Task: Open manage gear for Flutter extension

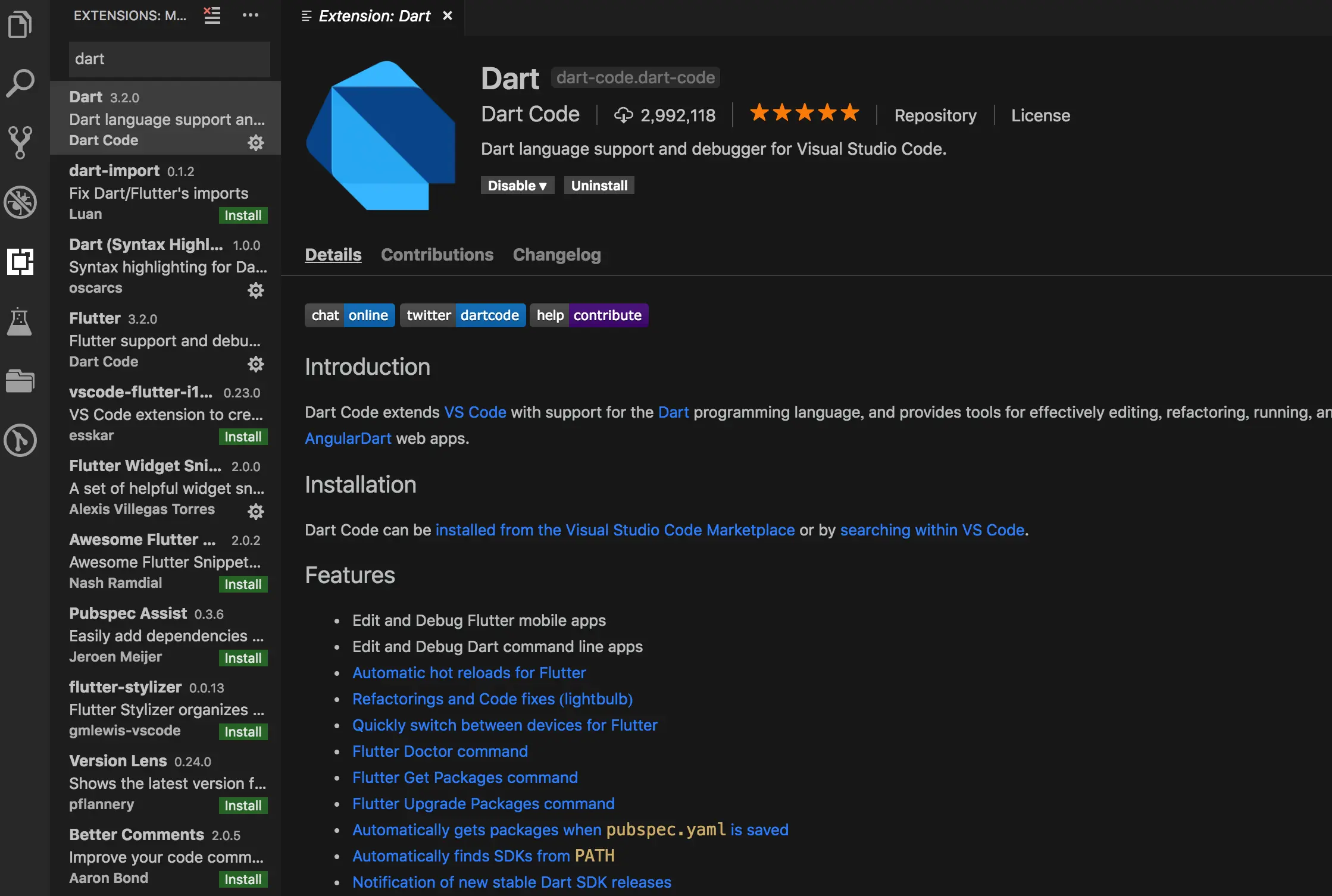Action: coord(255,364)
